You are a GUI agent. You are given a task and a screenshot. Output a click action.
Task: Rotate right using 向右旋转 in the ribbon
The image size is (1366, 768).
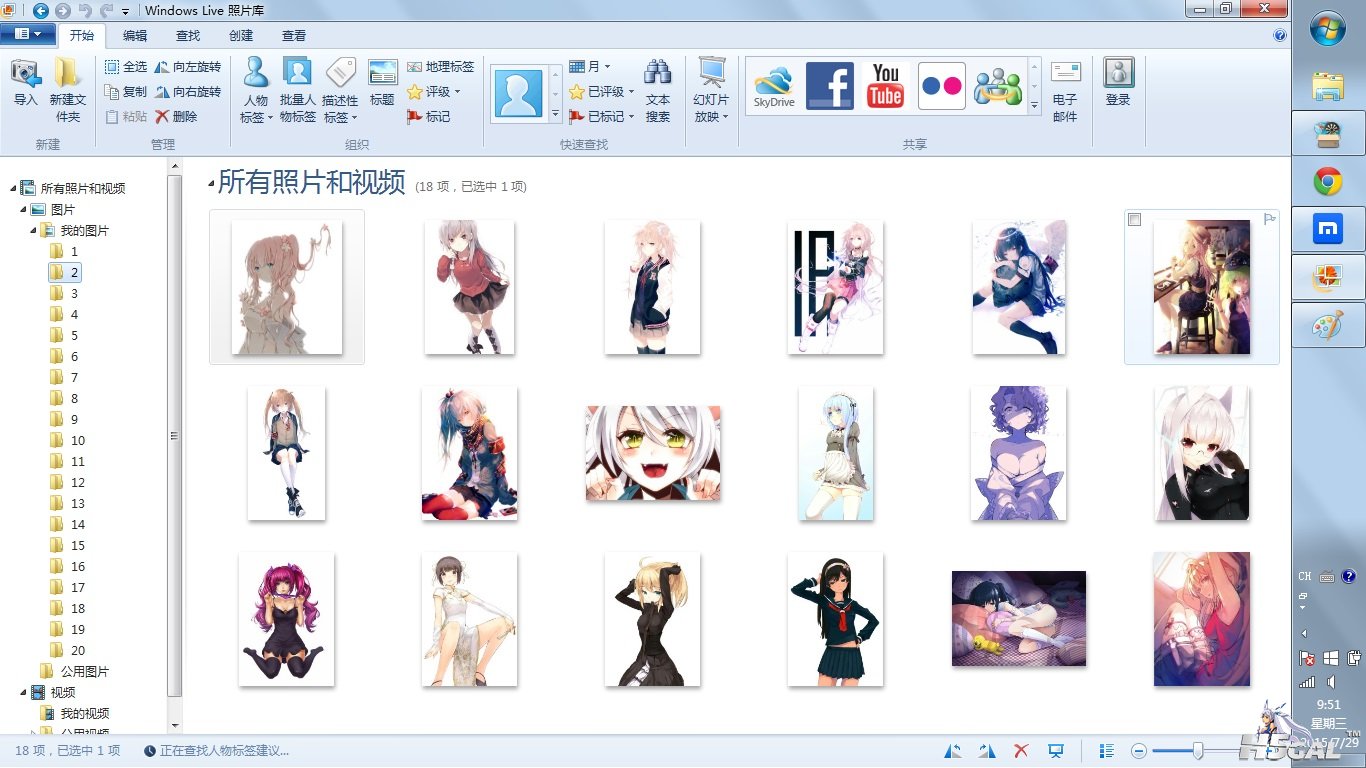click(187, 92)
